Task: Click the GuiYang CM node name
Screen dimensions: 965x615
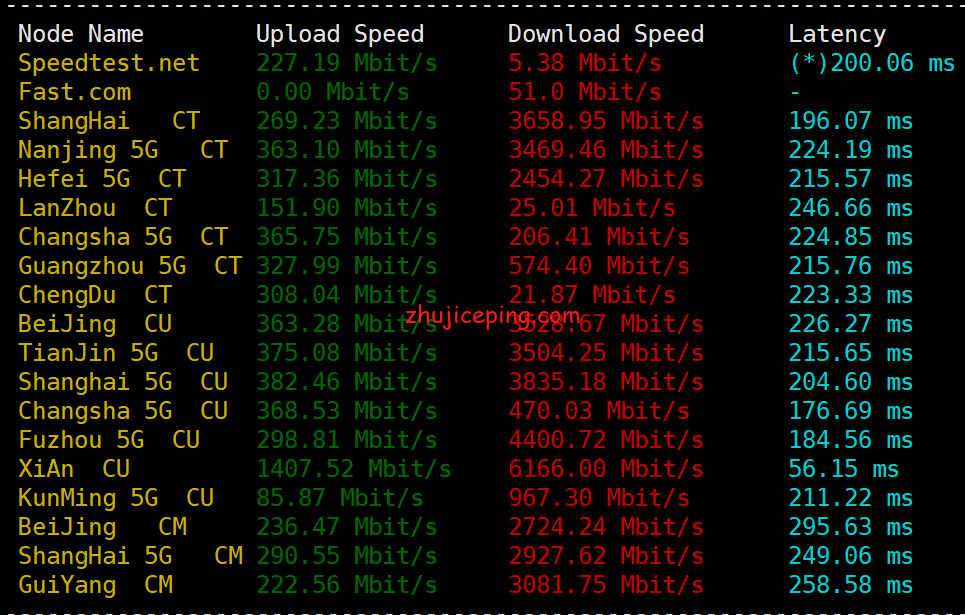Action: (x=95, y=585)
